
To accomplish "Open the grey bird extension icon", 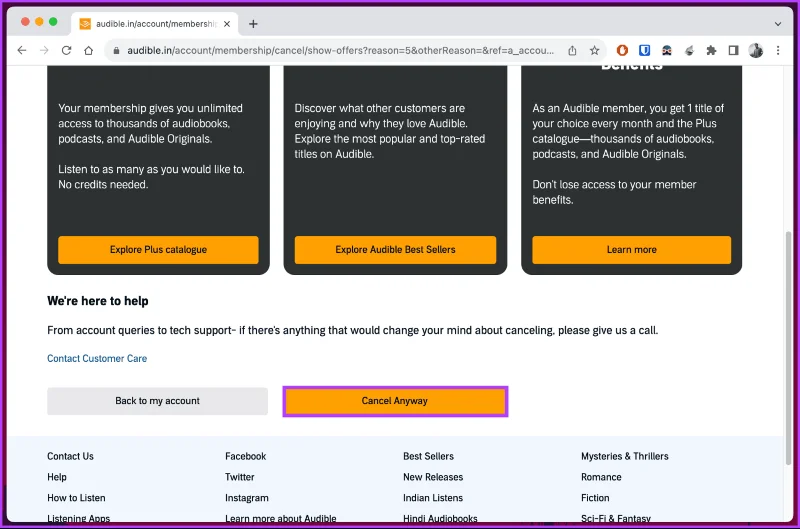I will coord(689,50).
